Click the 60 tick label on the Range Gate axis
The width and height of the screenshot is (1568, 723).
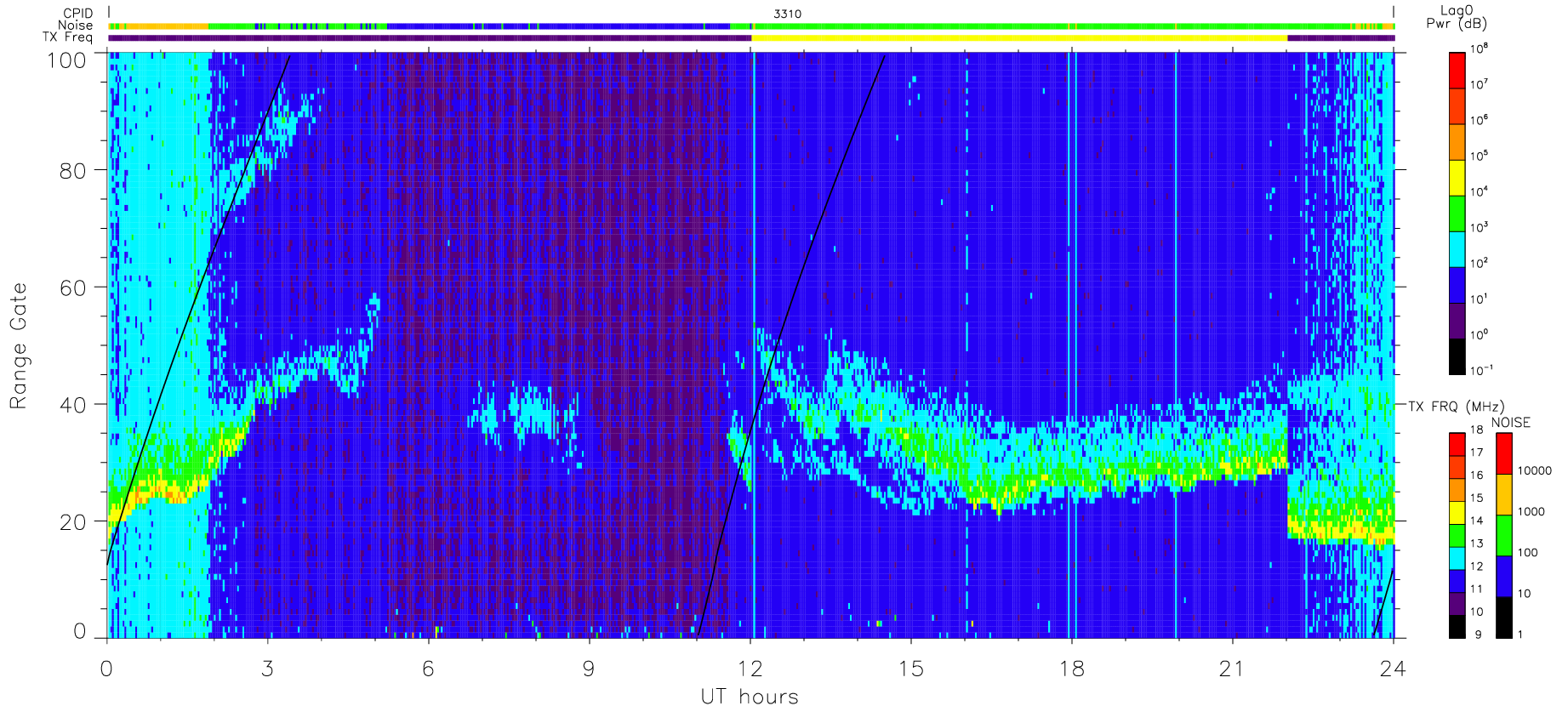(73, 287)
